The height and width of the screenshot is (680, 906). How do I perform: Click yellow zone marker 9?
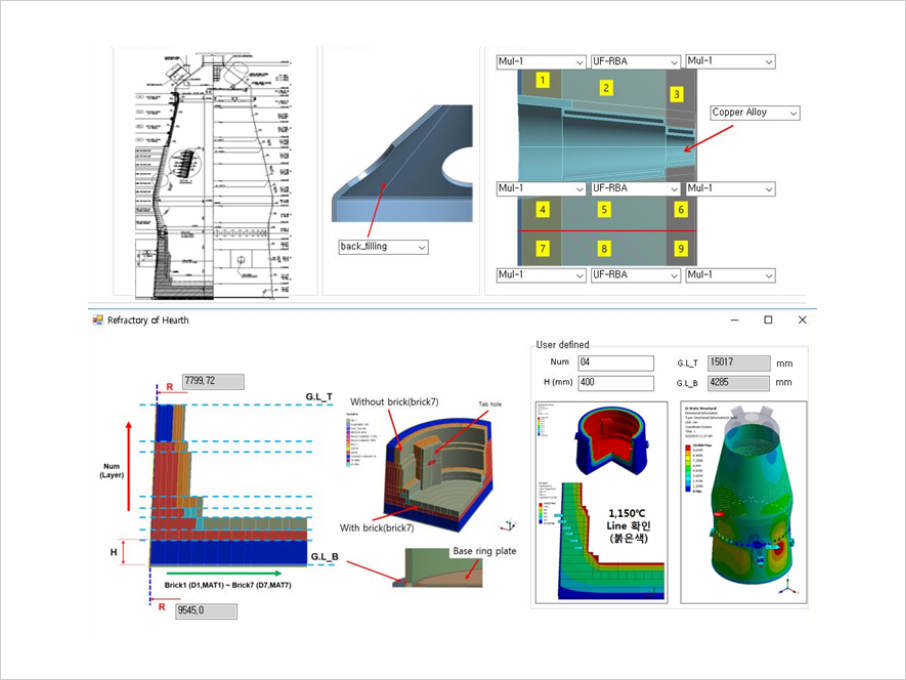tap(680, 247)
